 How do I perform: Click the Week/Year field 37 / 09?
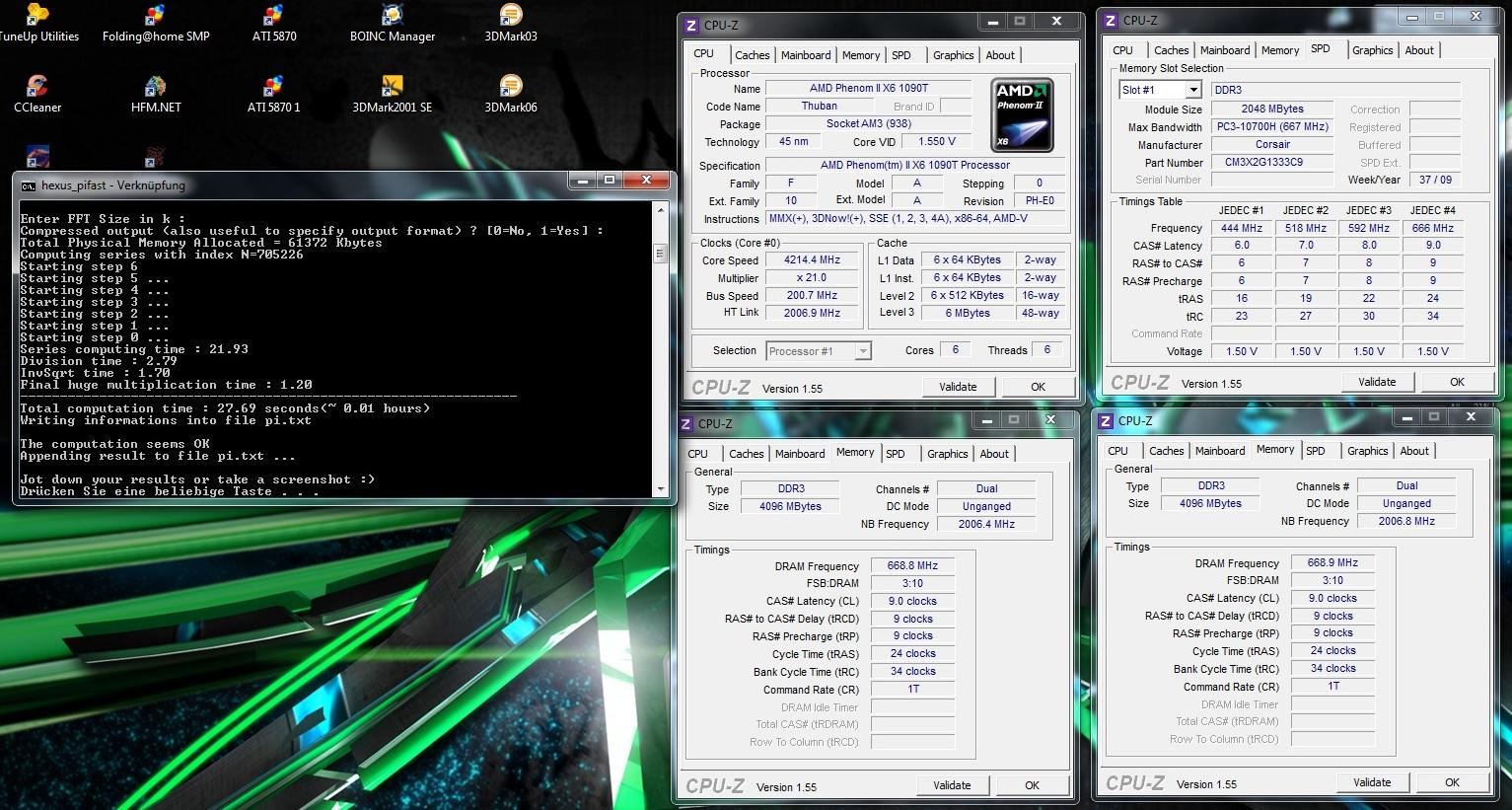1435,181
